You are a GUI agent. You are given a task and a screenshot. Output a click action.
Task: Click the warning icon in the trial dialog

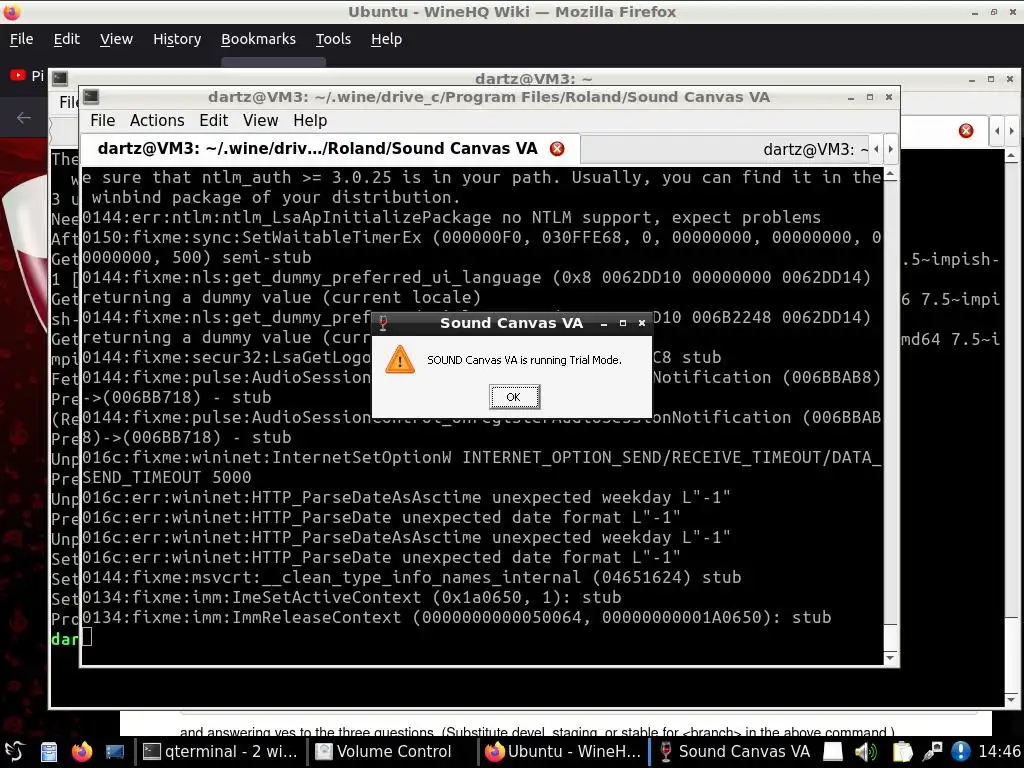coord(400,360)
